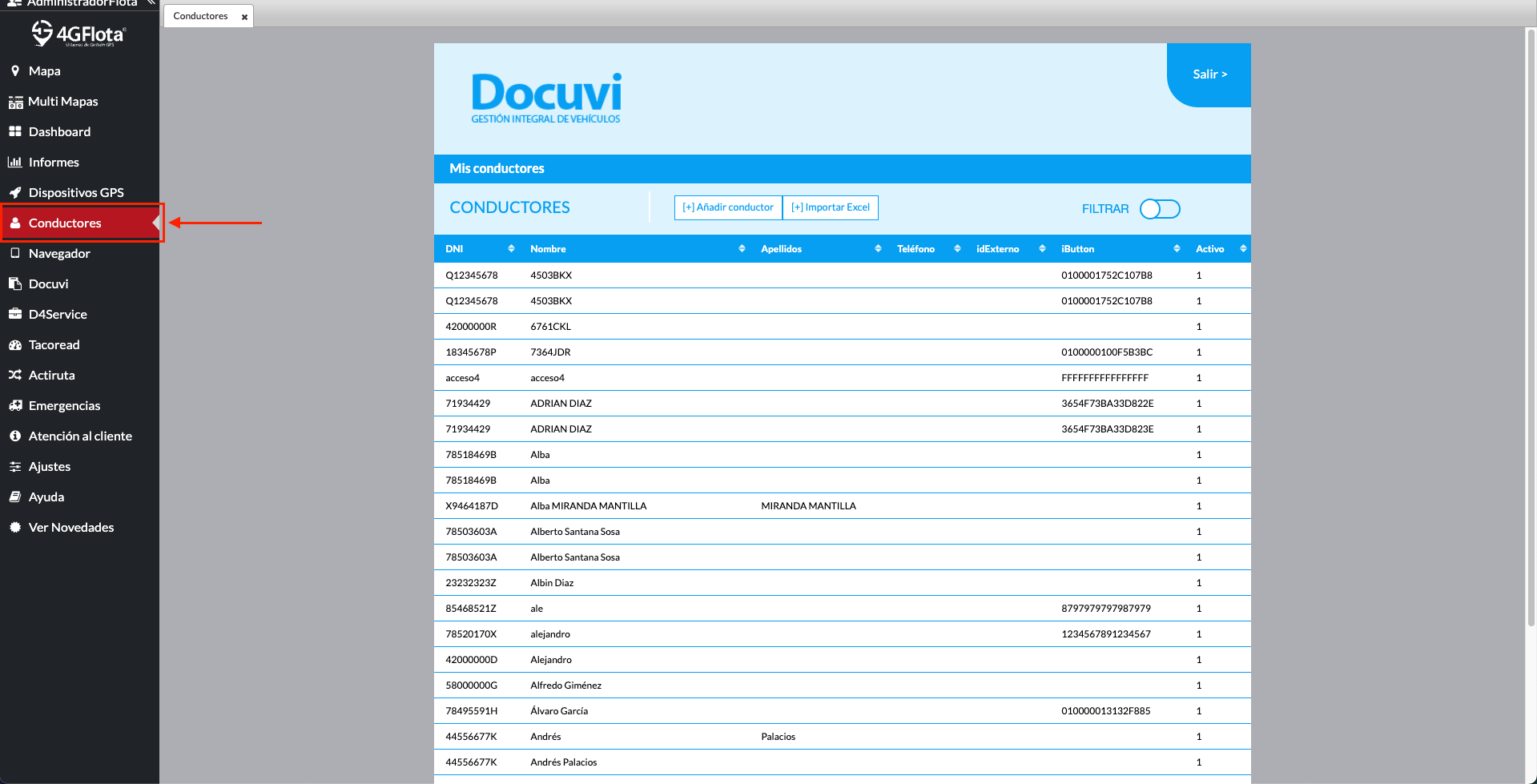The width and height of the screenshot is (1537, 784).
Task: Close the Conductores tab
Action: (x=244, y=17)
